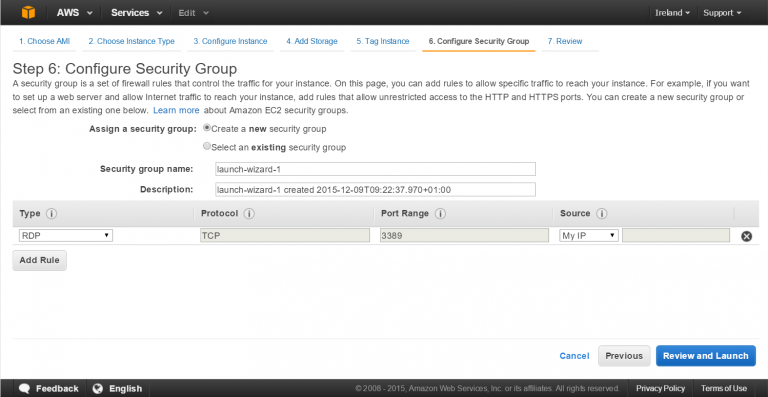Screen dimensions: 768x397
Task: Go to step 1 Choose AMI
Action: coord(45,41)
